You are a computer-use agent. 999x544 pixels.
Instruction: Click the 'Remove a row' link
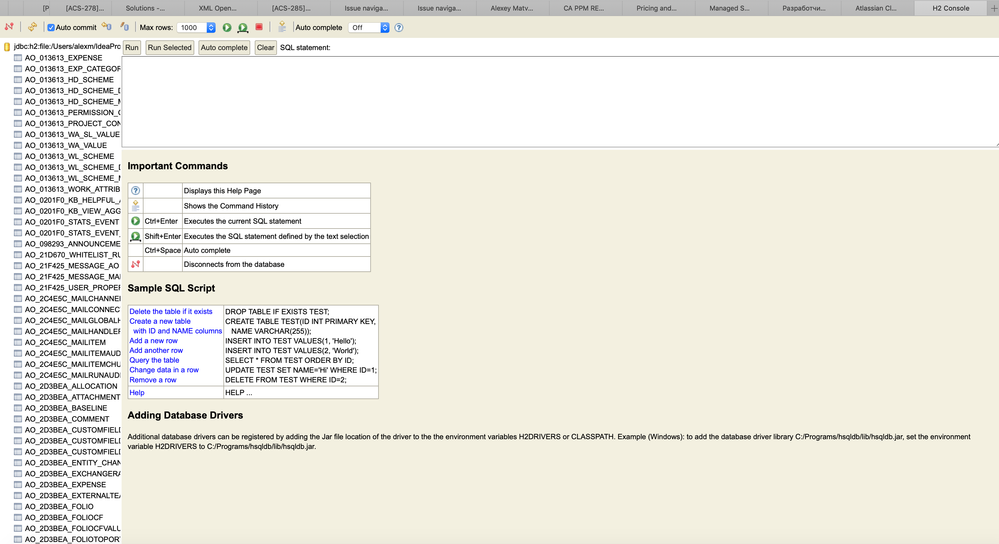coord(153,380)
